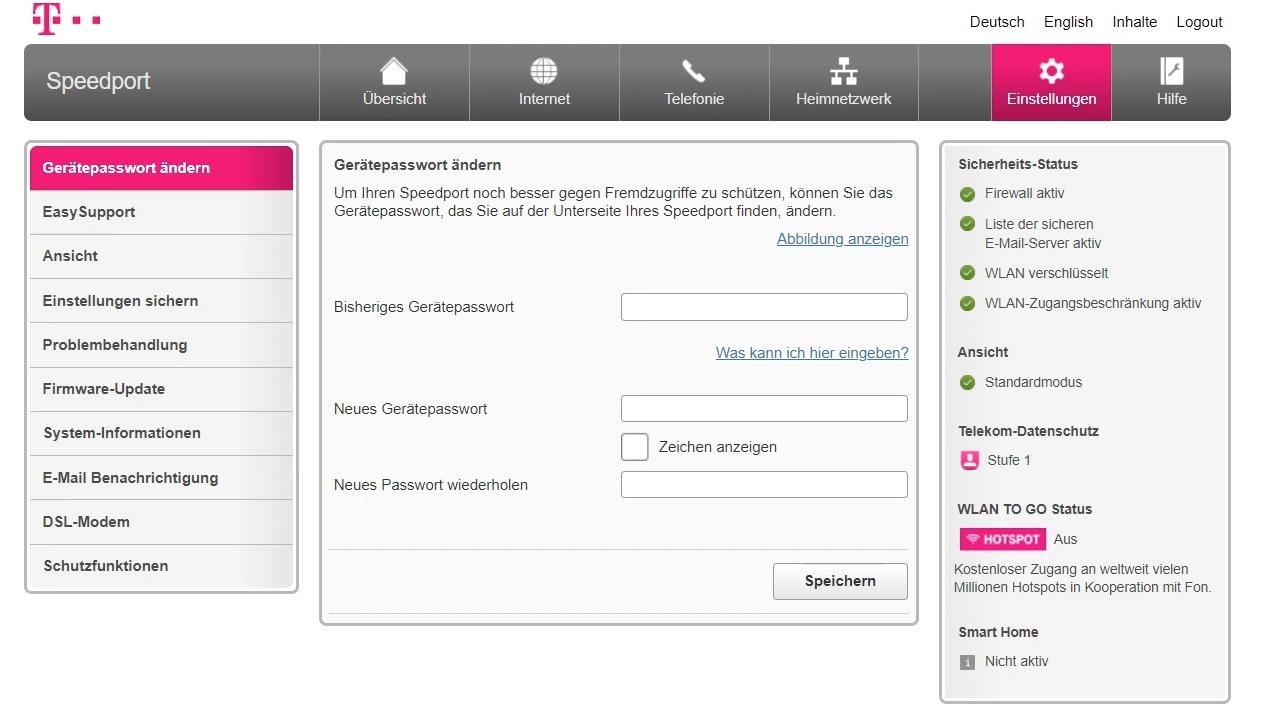Open System-Informationen in the sidebar
Screen dimensions: 1277x718
point(161,433)
